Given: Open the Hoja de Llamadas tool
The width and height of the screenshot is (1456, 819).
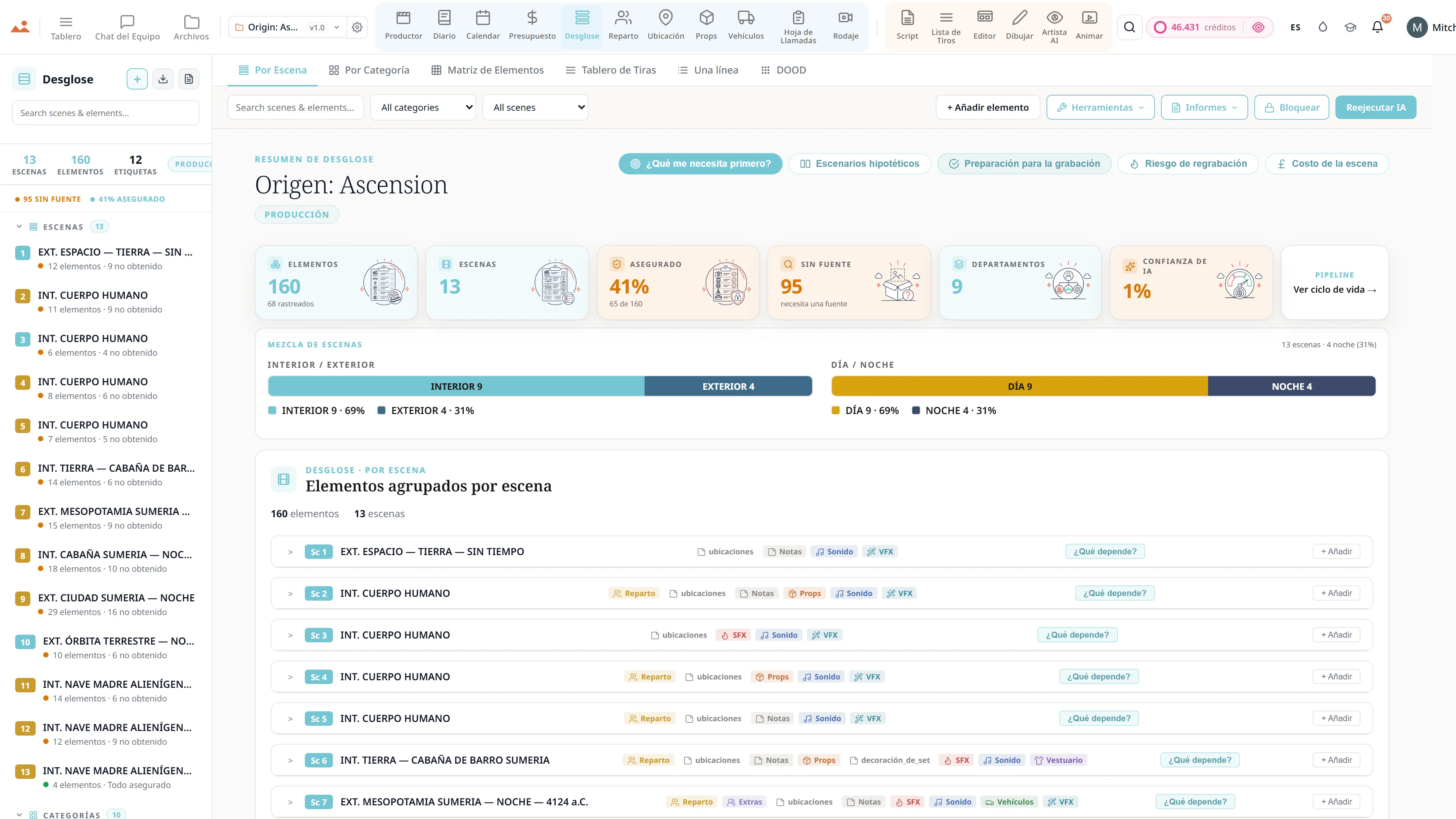Looking at the screenshot, I should coord(798,27).
